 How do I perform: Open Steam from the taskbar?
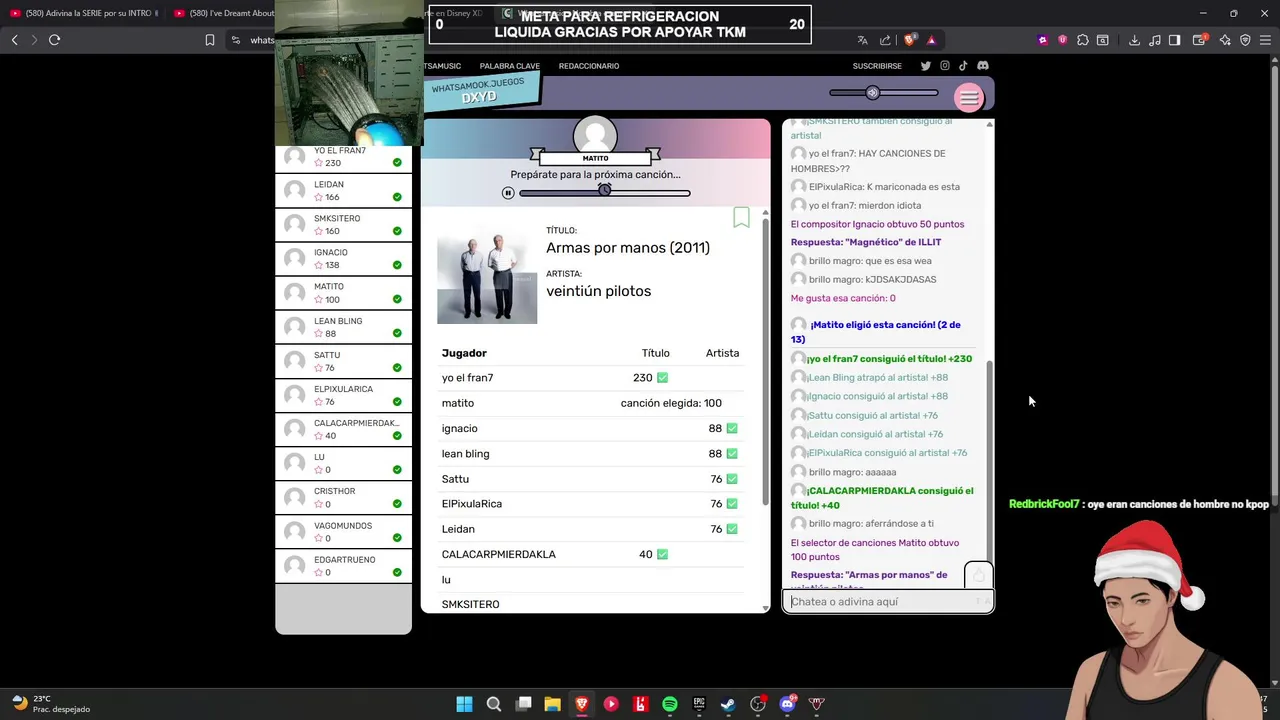tap(728, 704)
